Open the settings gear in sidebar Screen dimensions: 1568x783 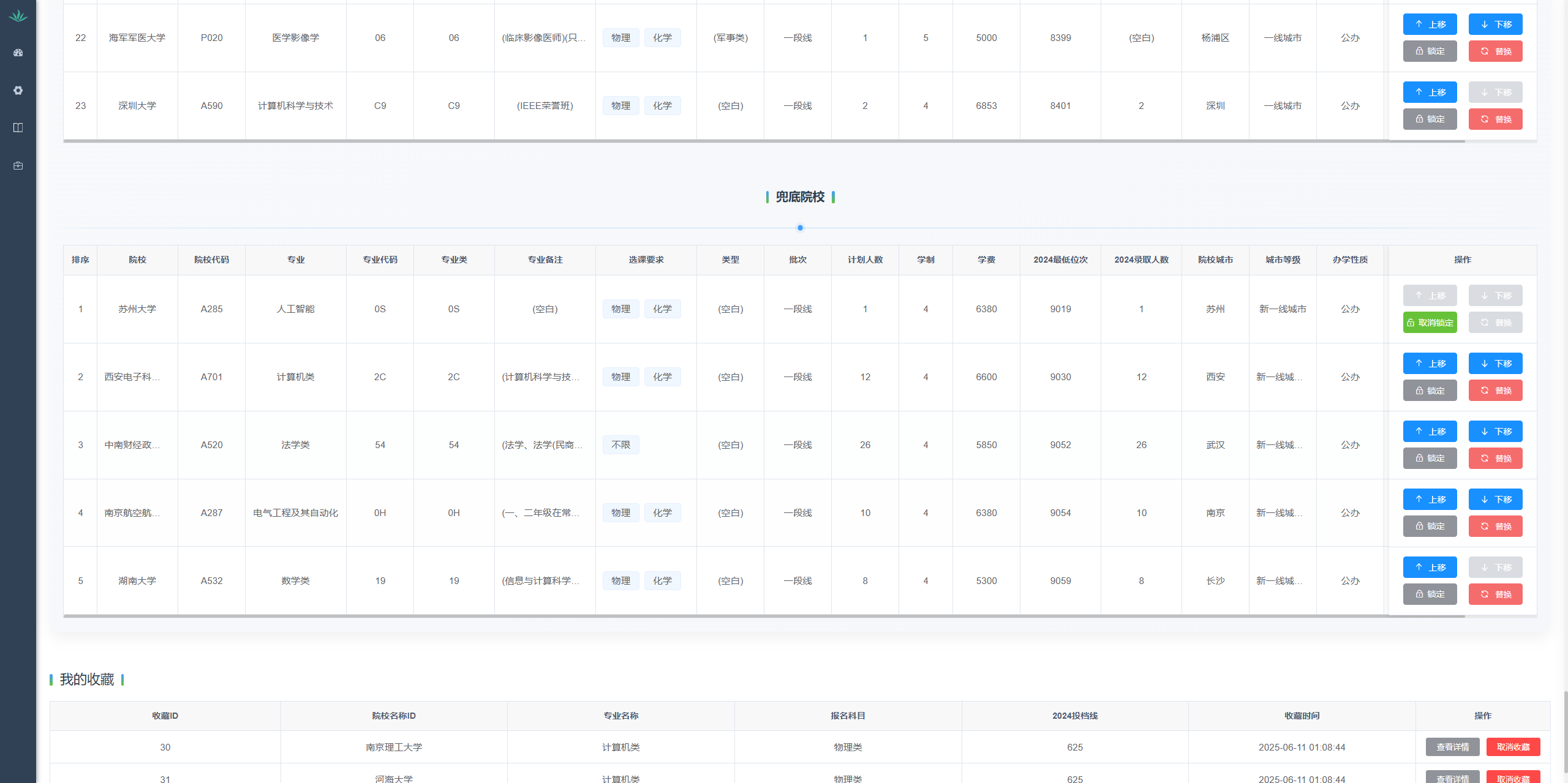point(18,91)
